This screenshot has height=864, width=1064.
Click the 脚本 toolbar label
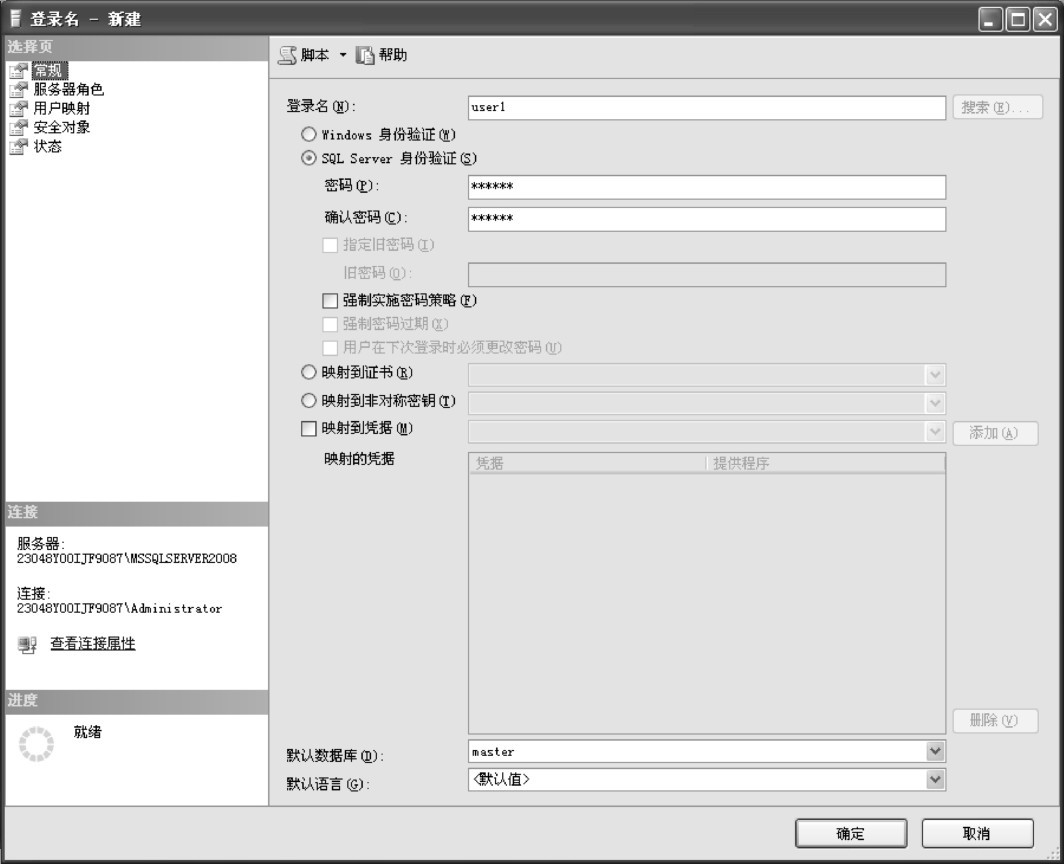pyautogui.click(x=315, y=54)
